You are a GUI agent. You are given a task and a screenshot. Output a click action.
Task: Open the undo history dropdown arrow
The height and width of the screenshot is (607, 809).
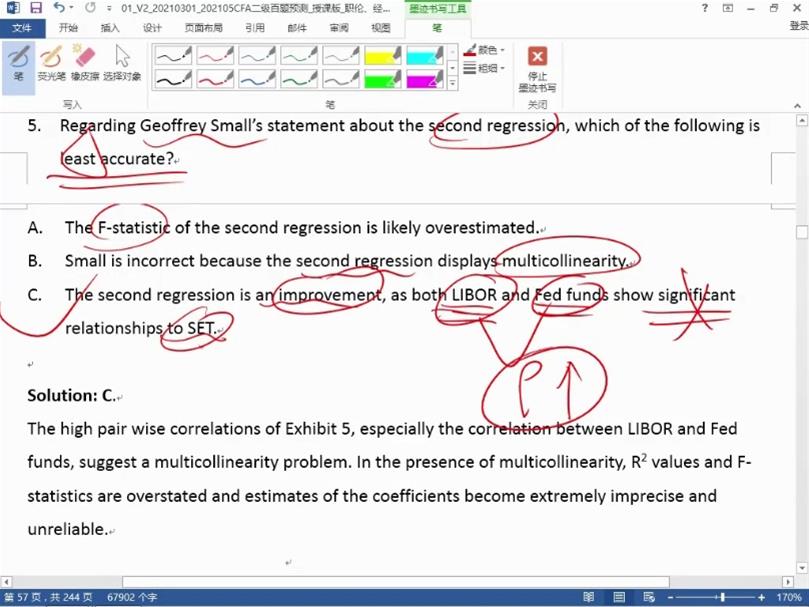[x=71, y=8]
